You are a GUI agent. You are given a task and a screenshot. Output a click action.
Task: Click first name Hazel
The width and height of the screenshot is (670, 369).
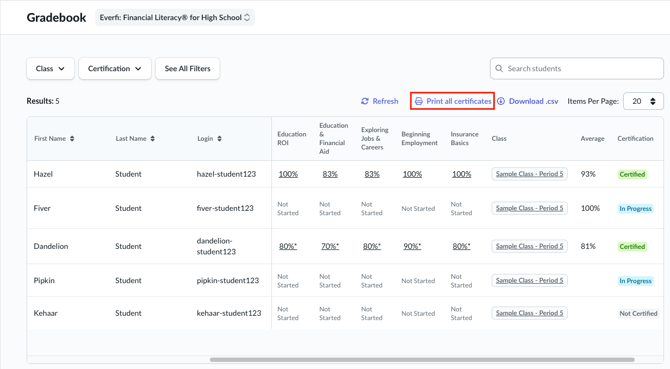(43, 174)
